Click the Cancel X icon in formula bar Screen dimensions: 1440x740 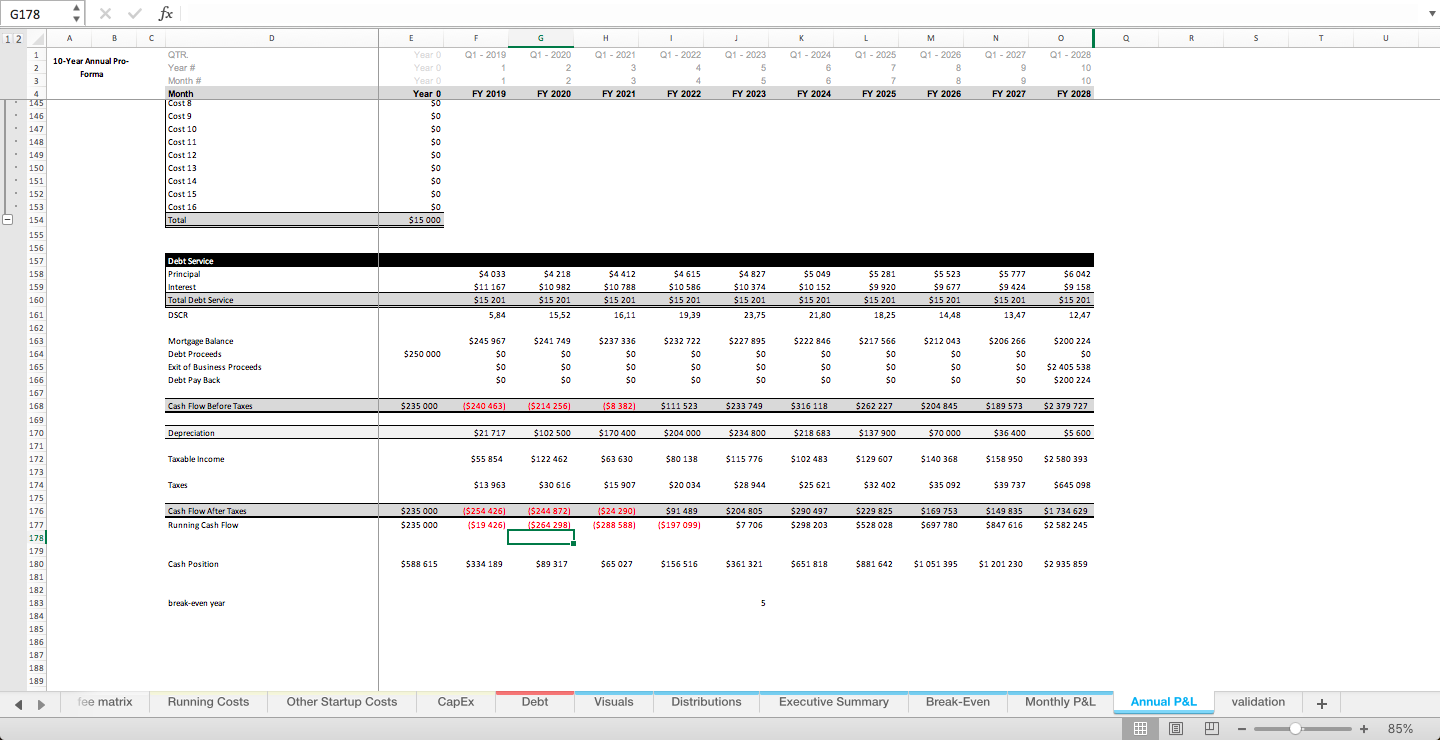click(x=104, y=13)
